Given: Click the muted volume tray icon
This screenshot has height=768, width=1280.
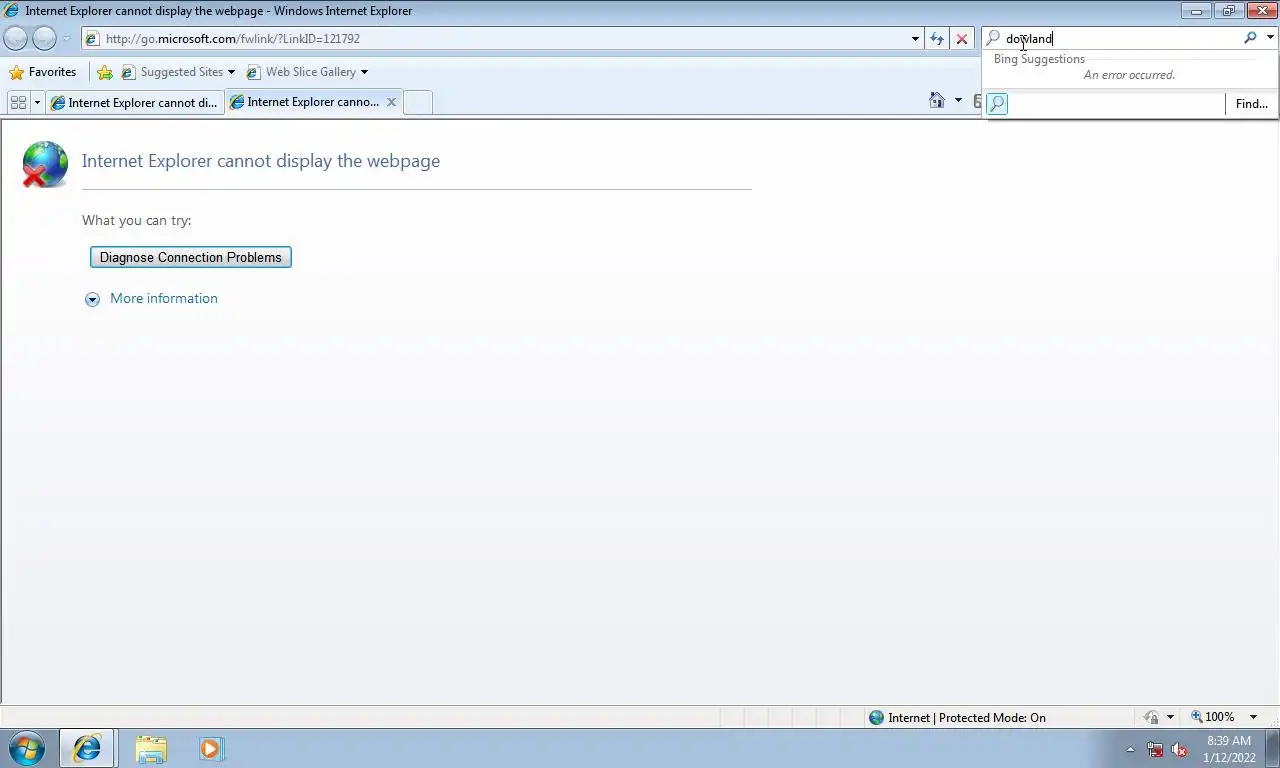Looking at the screenshot, I should click(1179, 749).
